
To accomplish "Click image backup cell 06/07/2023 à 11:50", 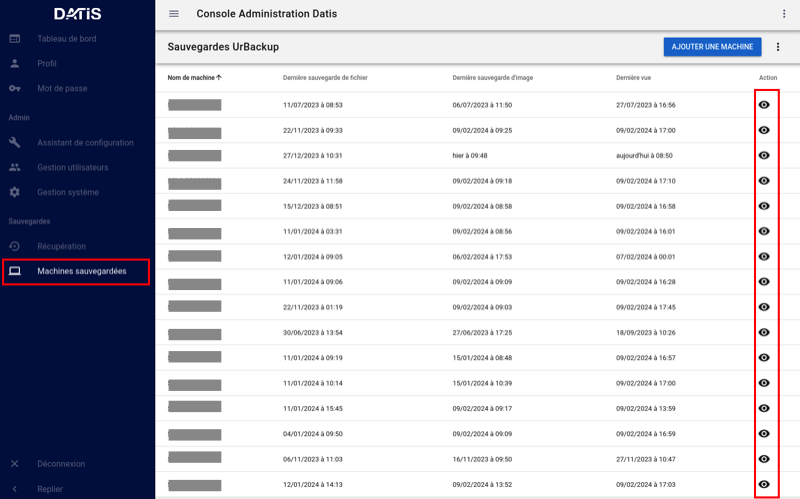I will [x=482, y=105].
